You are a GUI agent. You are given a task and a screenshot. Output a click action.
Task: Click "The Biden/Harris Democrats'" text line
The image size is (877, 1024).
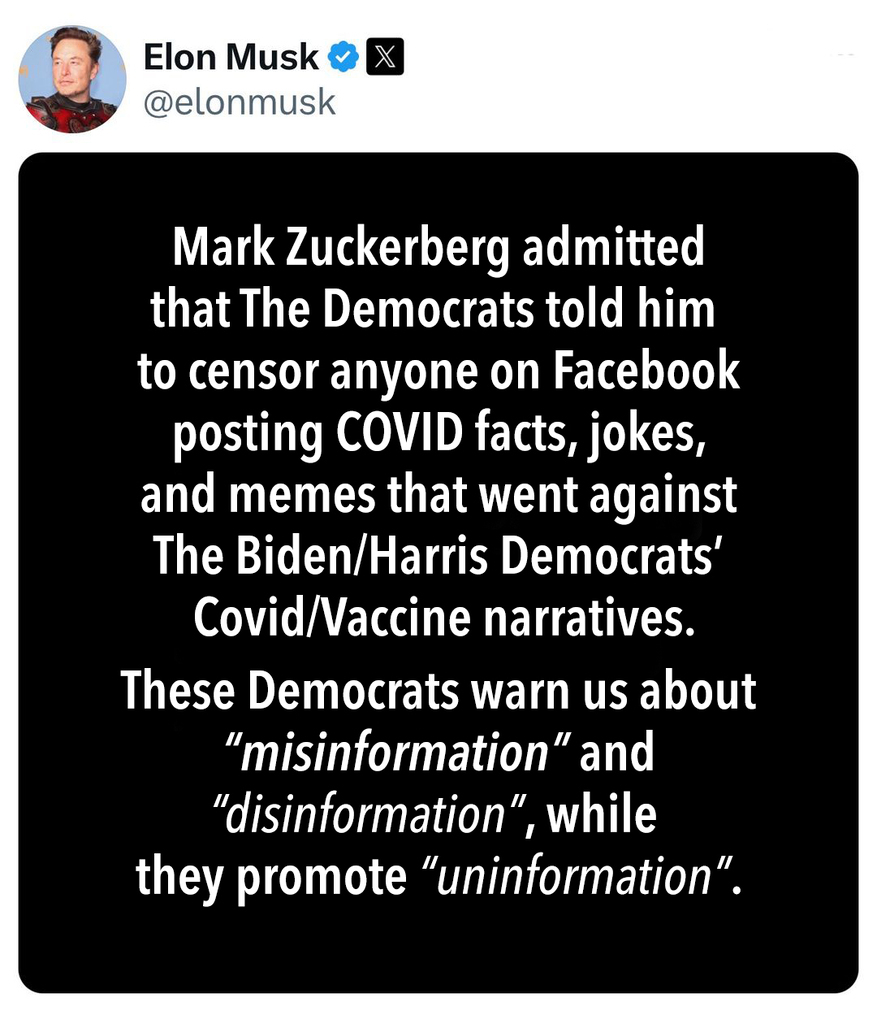[x=438, y=556]
